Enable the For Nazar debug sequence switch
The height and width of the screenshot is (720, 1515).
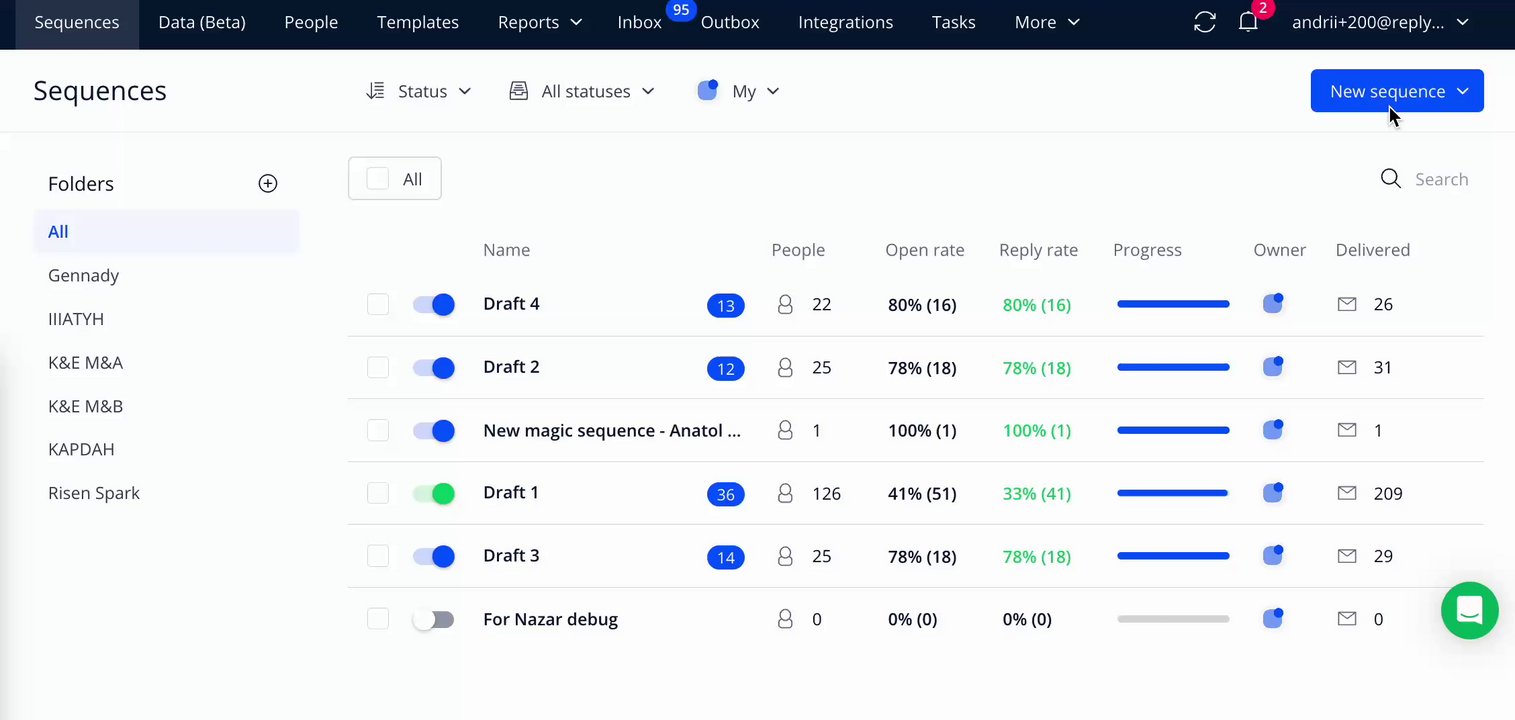pos(434,619)
